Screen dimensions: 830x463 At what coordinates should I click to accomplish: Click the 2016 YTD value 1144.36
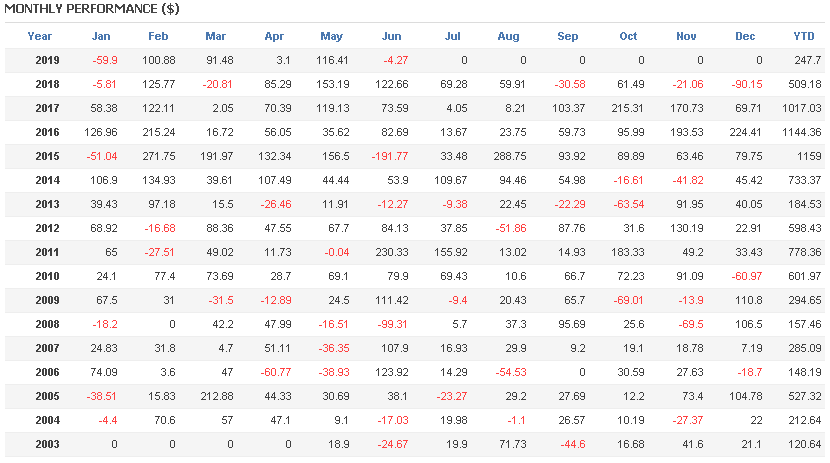click(802, 132)
